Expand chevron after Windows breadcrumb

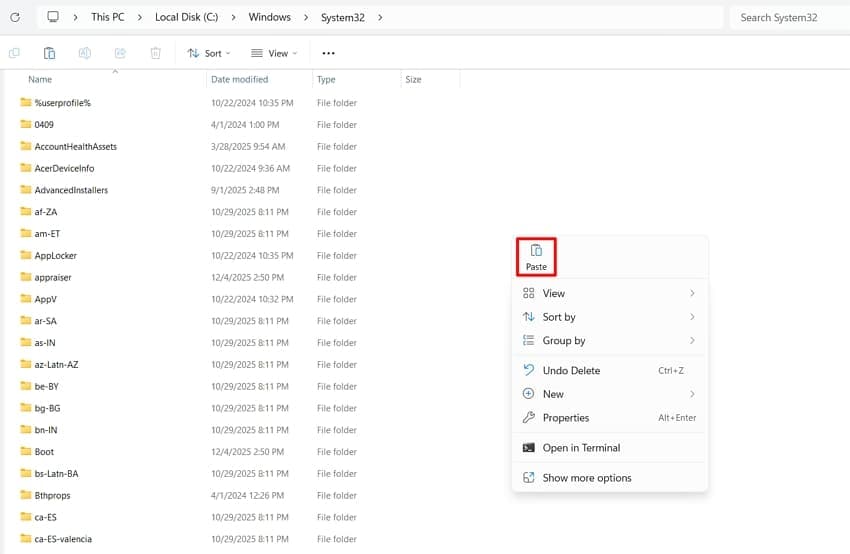(x=306, y=17)
